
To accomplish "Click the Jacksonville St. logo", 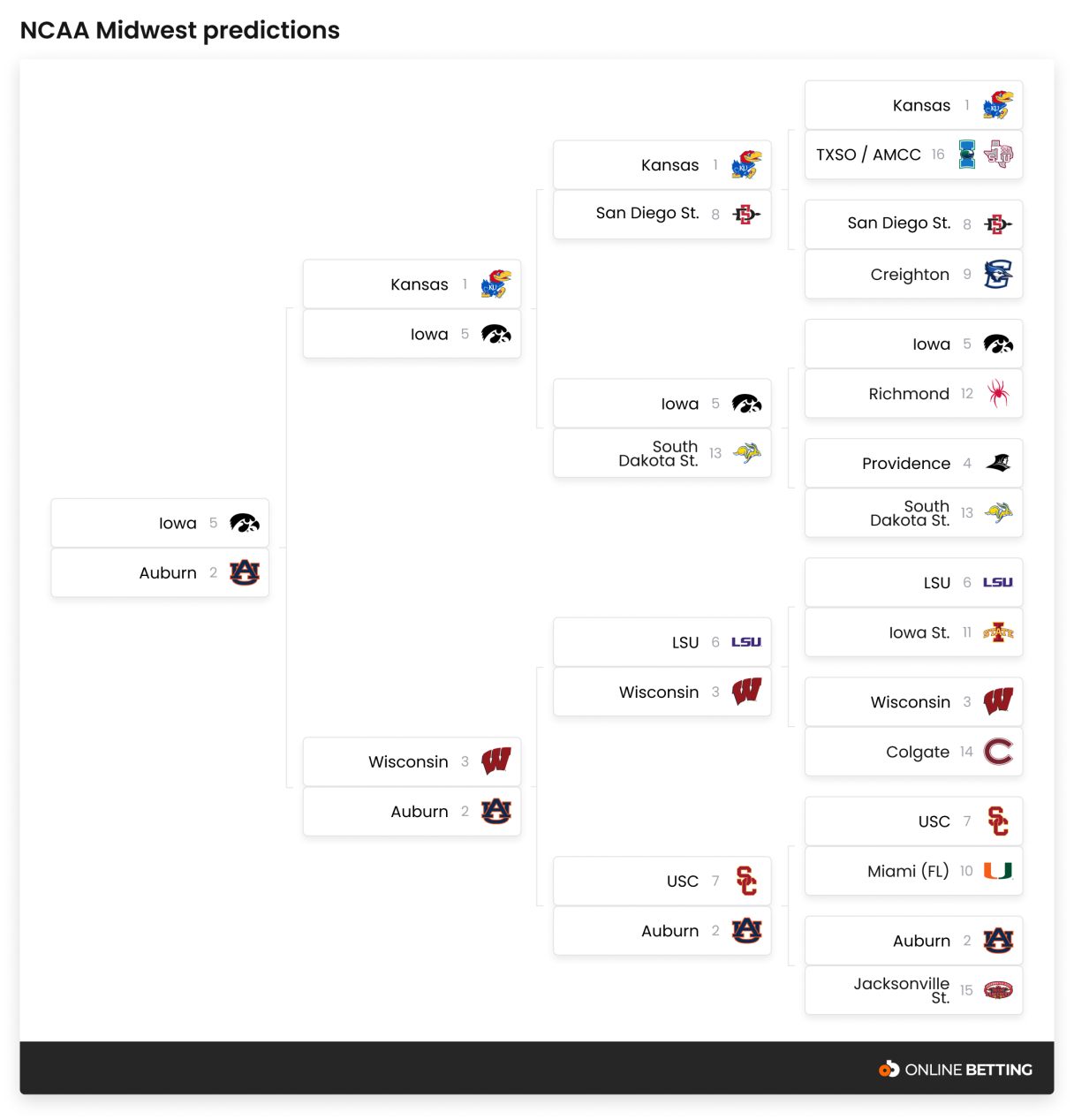I will pyautogui.click(x=998, y=990).
